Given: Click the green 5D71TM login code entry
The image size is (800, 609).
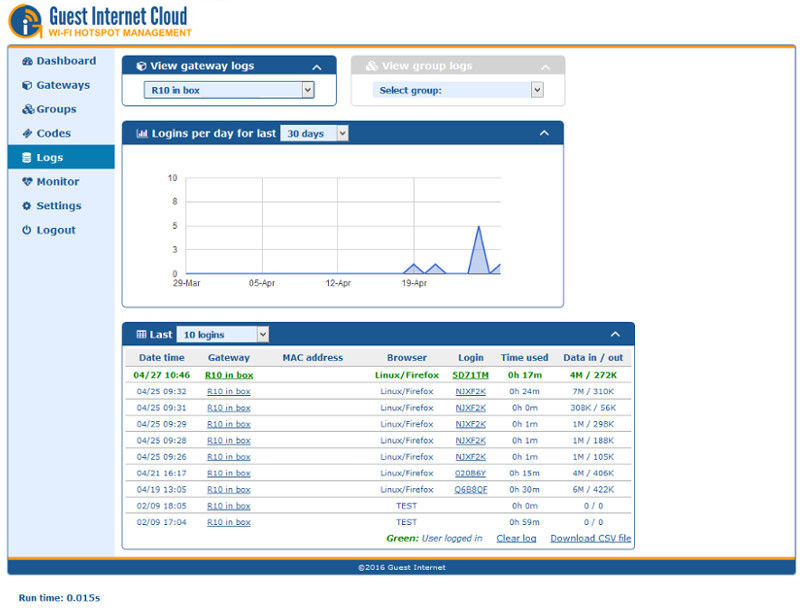Looking at the screenshot, I should click(x=470, y=374).
